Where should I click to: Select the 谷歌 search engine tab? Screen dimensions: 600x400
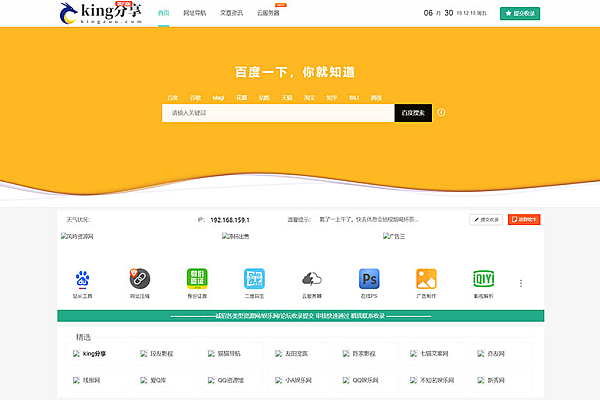(196, 98)
